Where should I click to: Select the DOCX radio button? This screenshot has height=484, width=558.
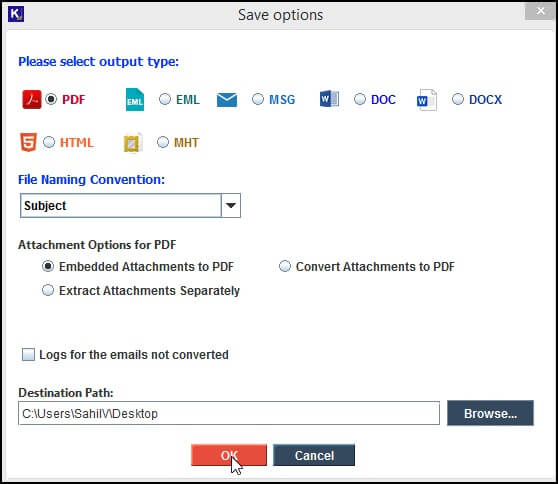[x=458, y=99]
